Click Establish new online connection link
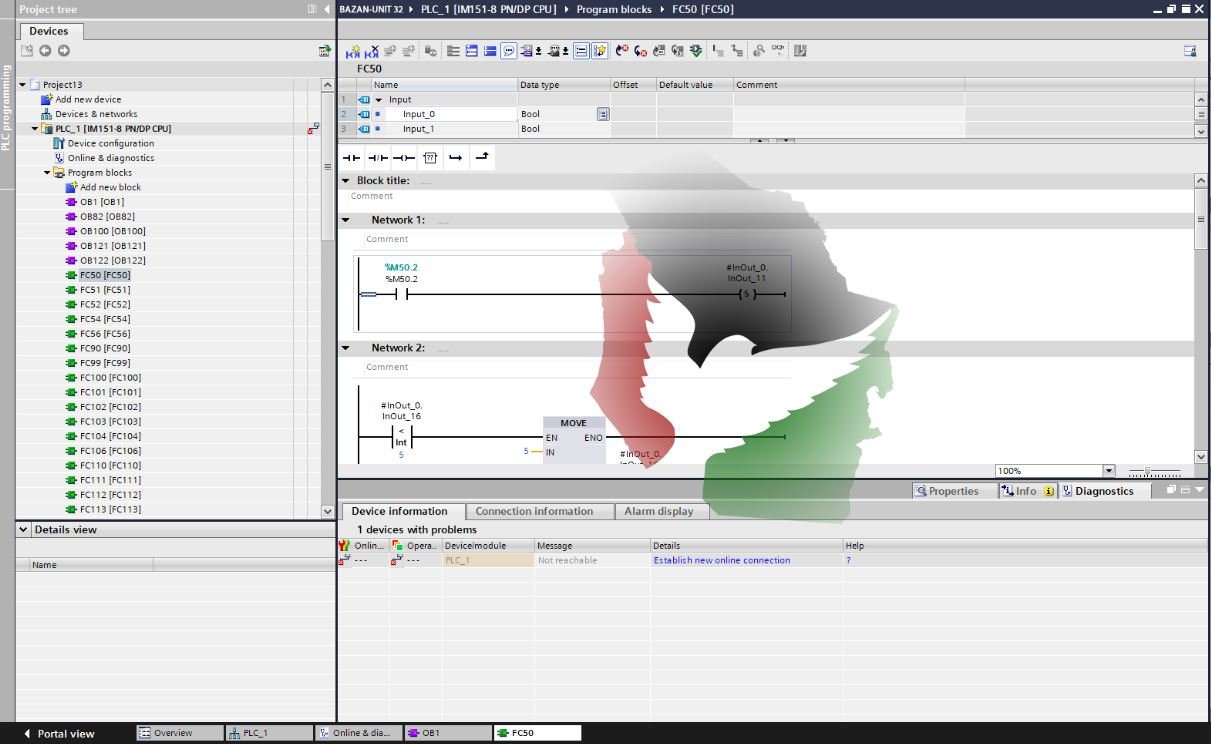 click(x=721, y=560)
